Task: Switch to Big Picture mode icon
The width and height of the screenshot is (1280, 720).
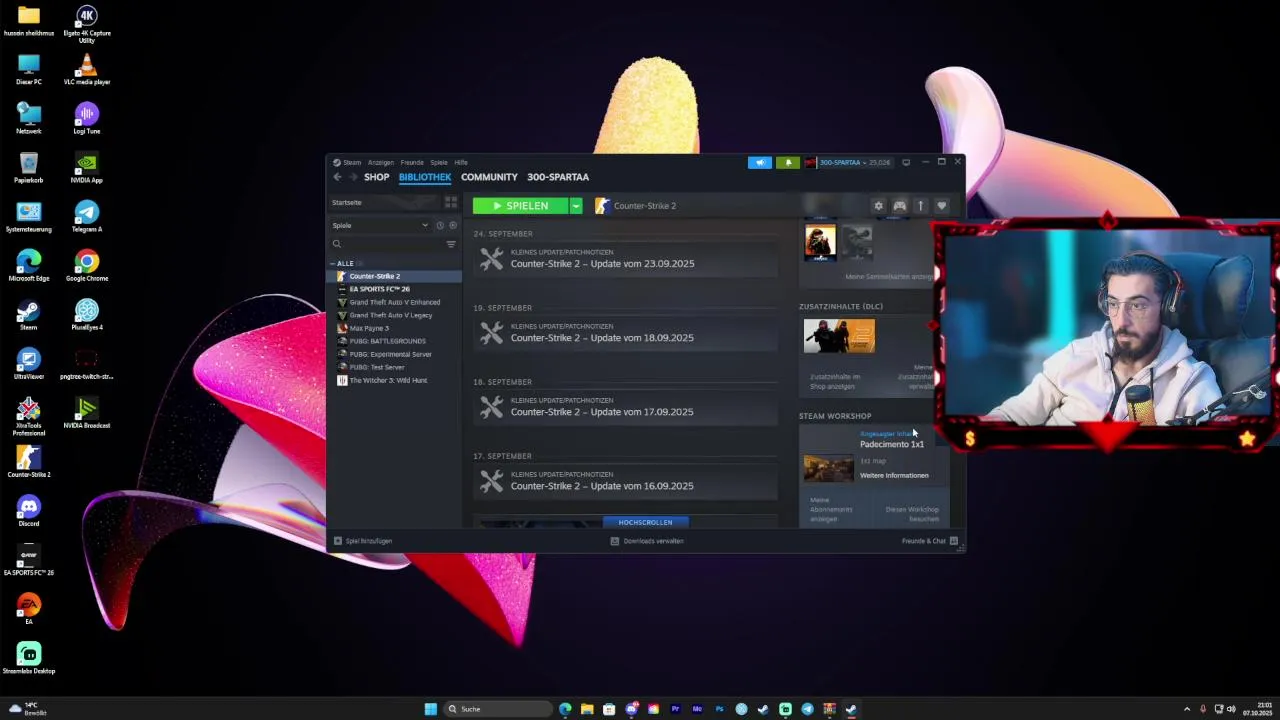Action: (906, 162)
